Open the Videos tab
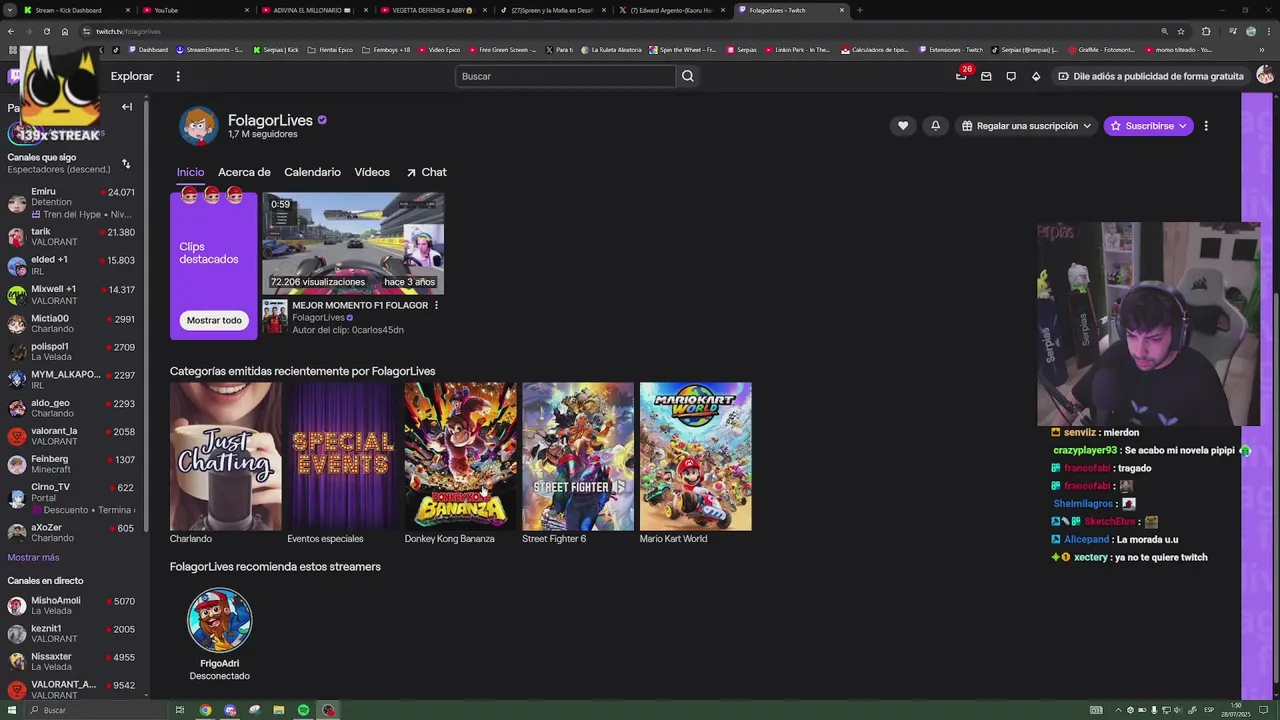The height and width of the screenshot is (720, 1280). coord(372,172)
